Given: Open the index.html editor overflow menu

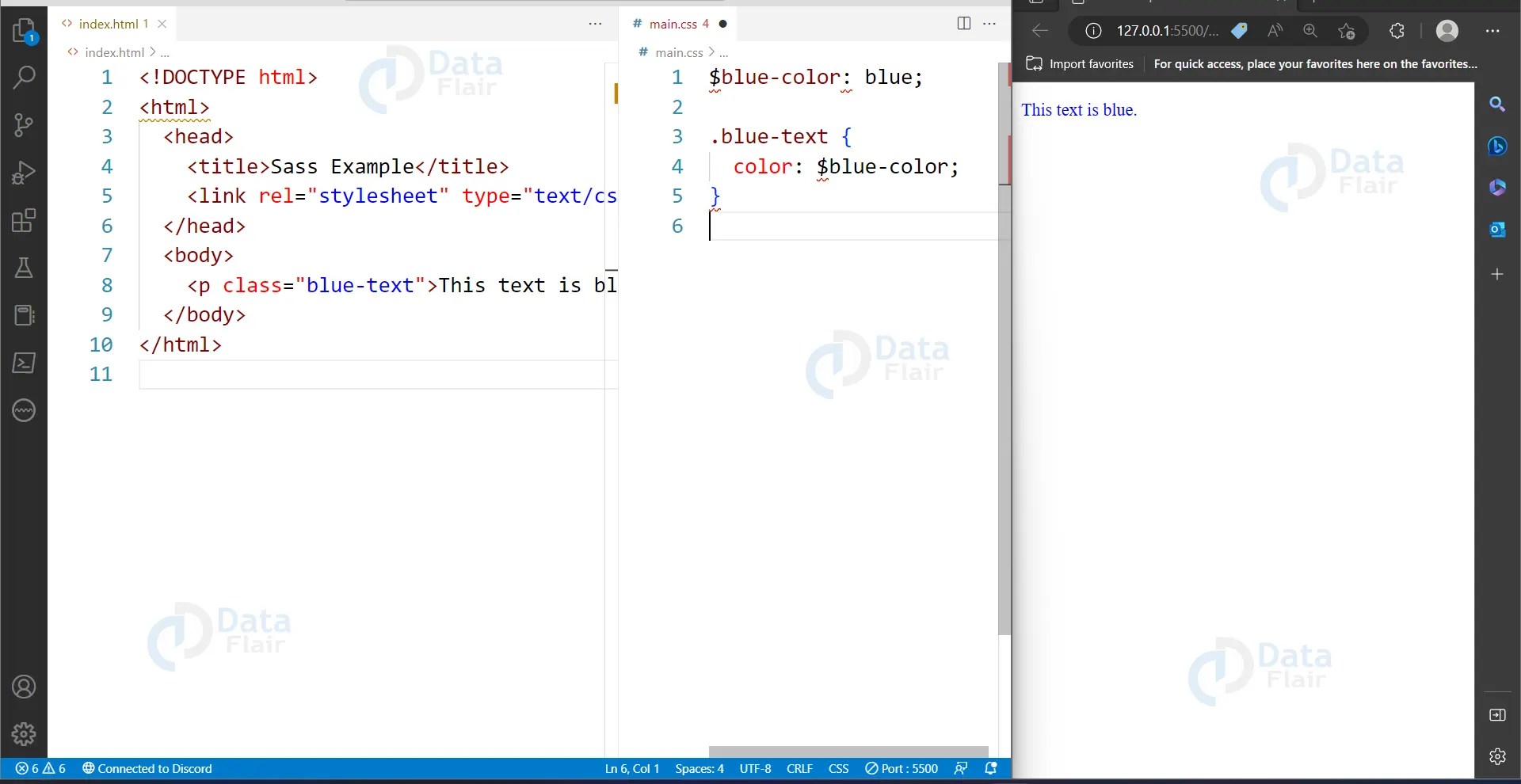Looking at the screenshot, I should click(x=596, y=24).
